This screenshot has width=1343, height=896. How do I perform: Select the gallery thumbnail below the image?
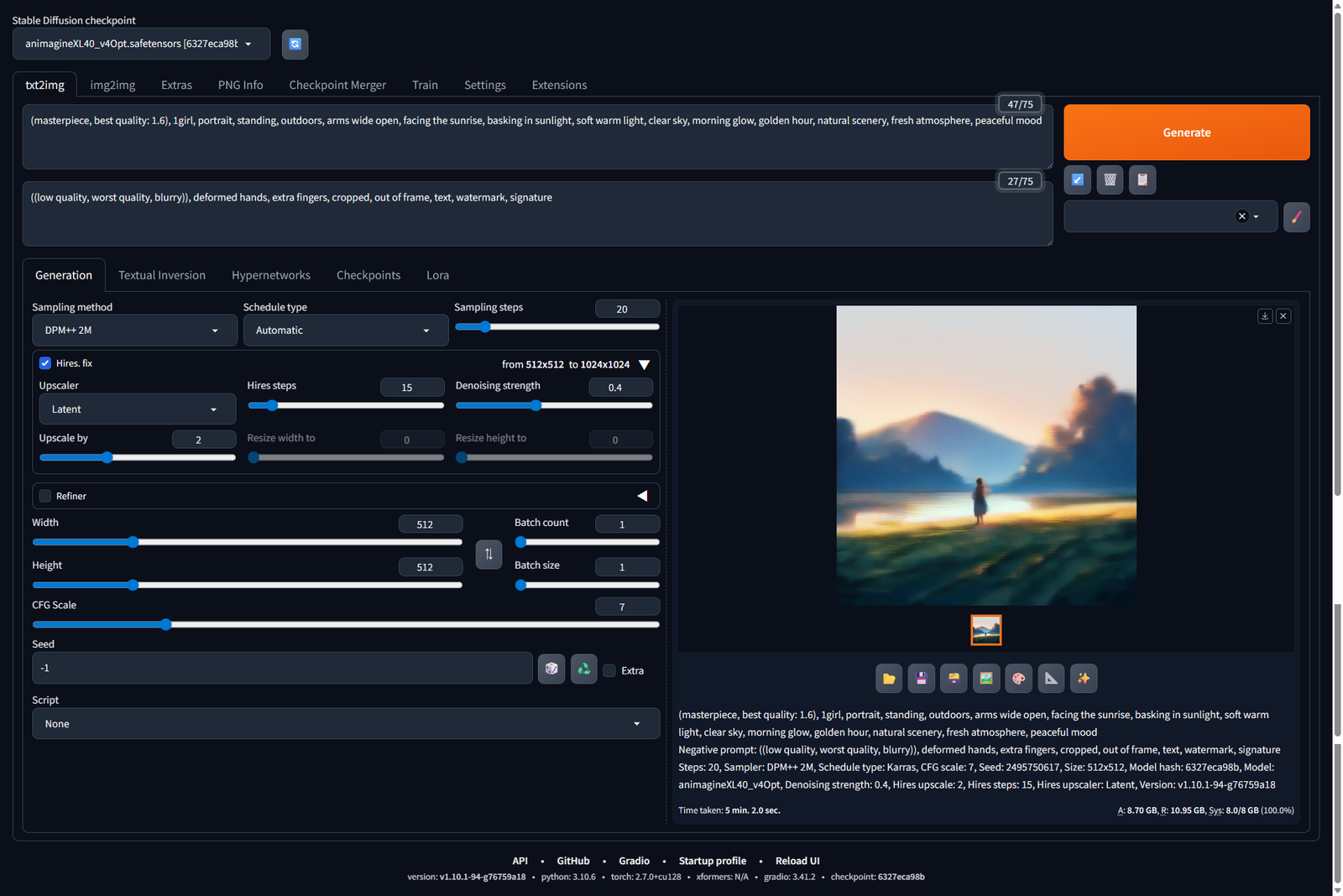point(985,630)
